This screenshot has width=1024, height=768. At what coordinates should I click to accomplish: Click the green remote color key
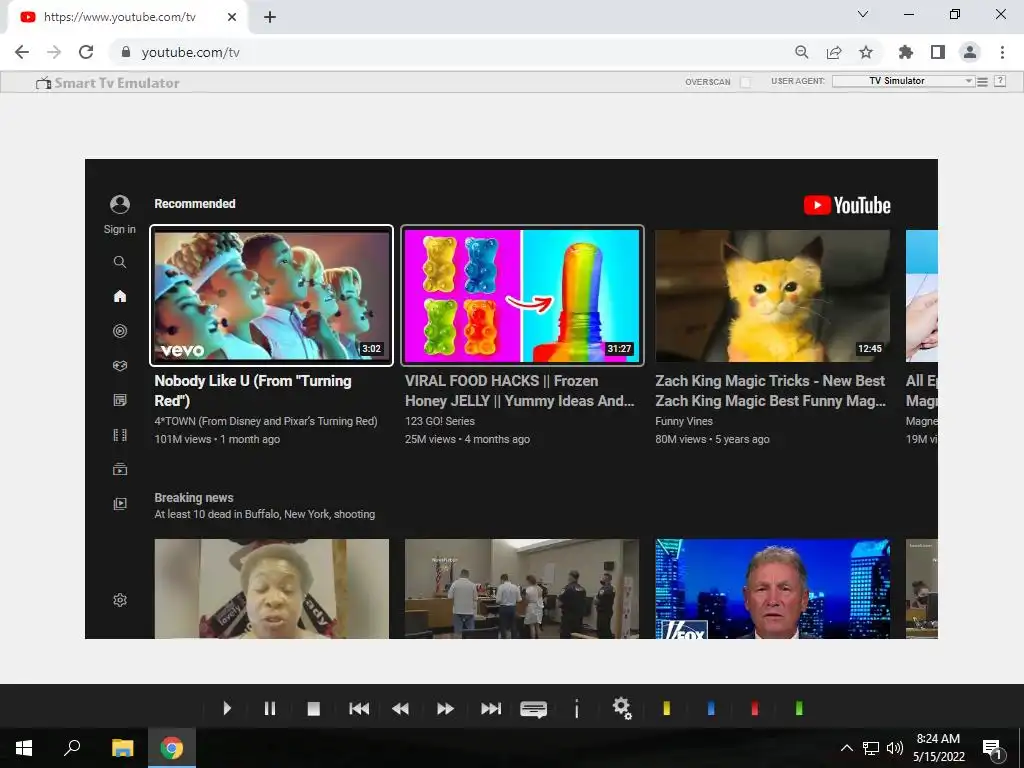click(799, 708)
